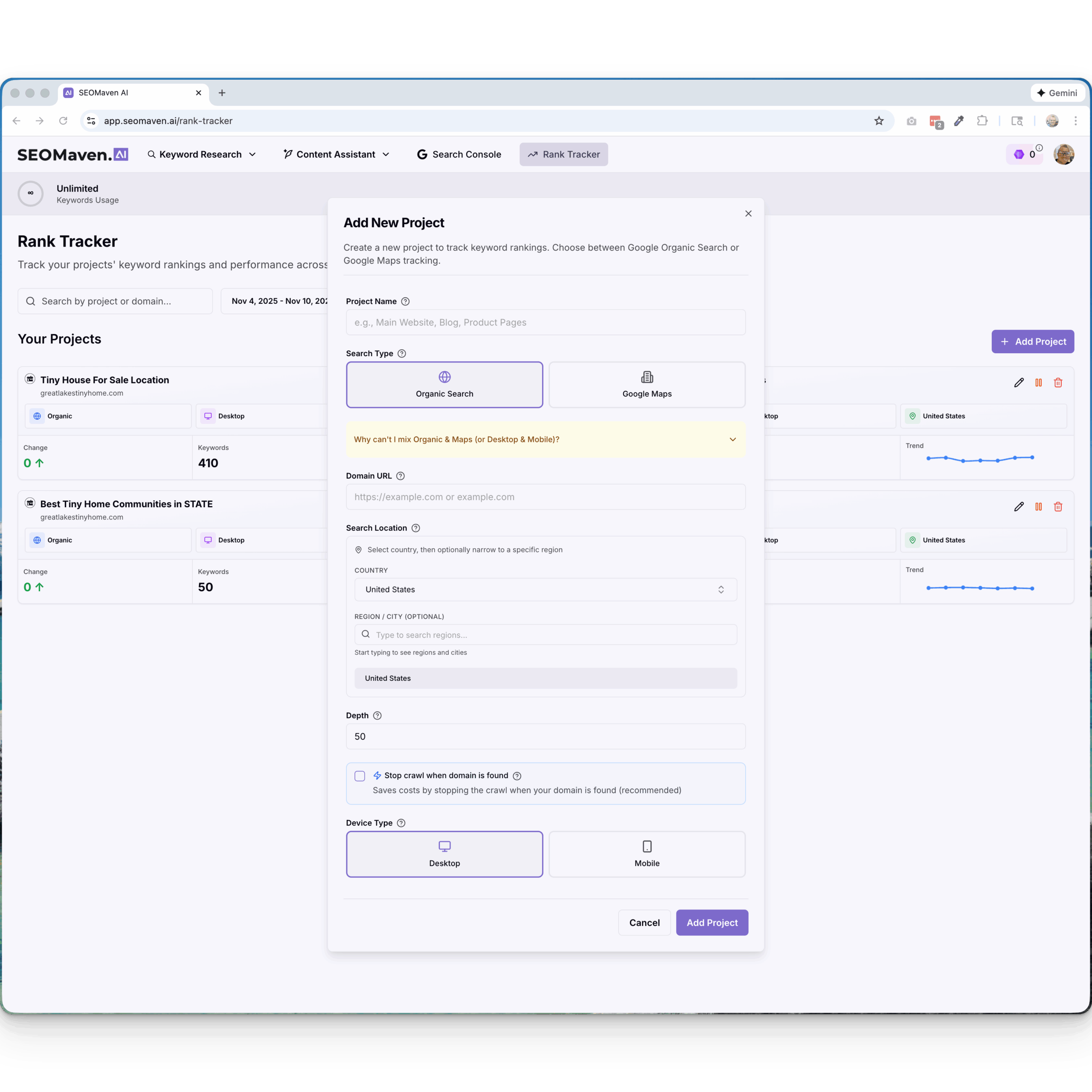
Task: Expand the Why can't I mix Organic & Maps FAQ
Action: tap(545, 439)
